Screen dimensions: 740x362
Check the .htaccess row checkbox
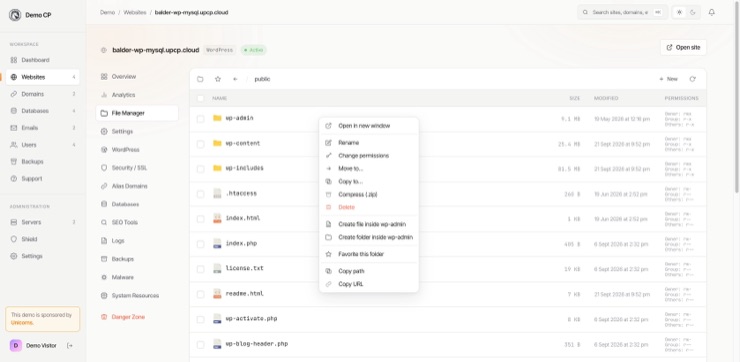tap(201, 194)
